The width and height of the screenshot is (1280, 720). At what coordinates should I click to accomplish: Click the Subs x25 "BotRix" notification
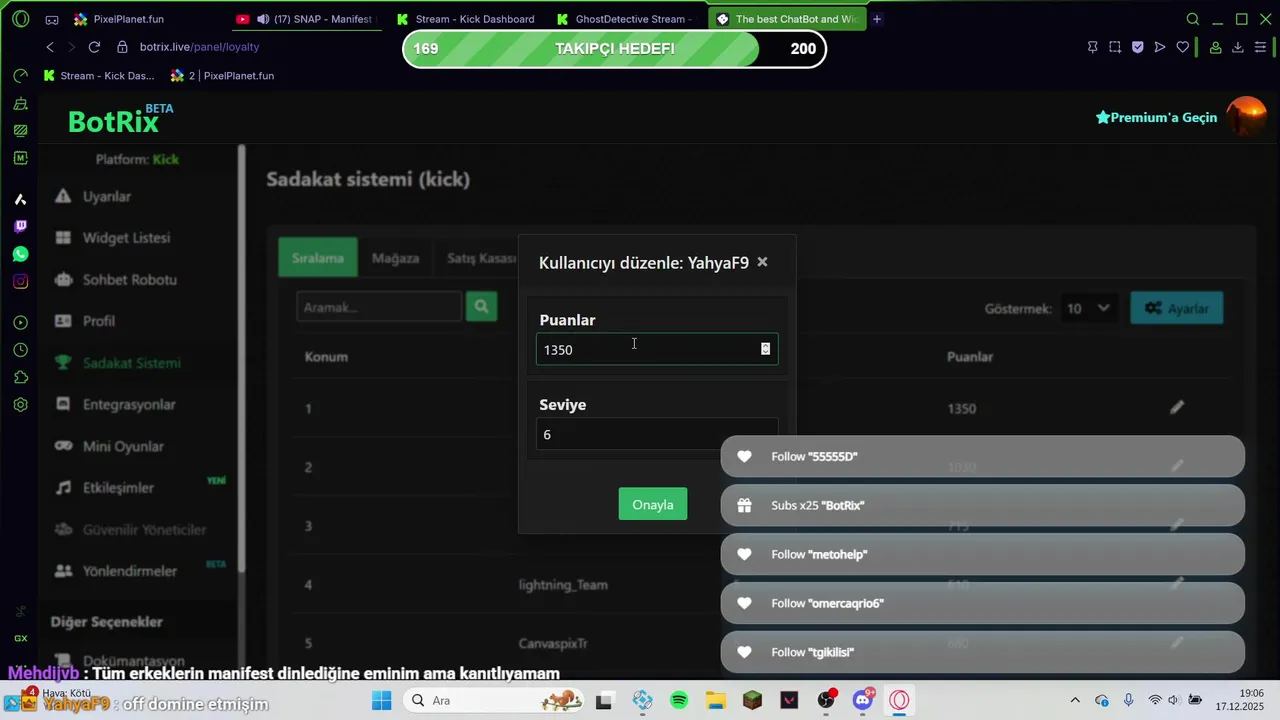[982, 505]
